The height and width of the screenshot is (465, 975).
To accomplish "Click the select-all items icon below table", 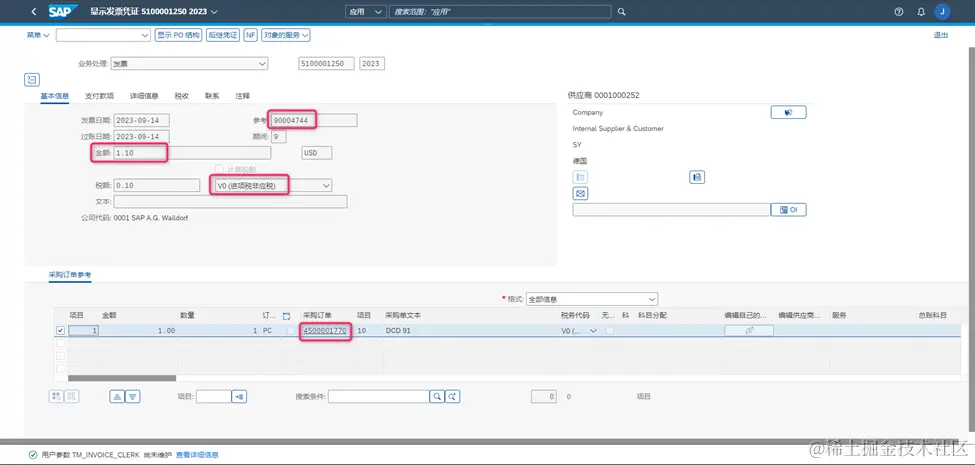I will tap(57, 396).
